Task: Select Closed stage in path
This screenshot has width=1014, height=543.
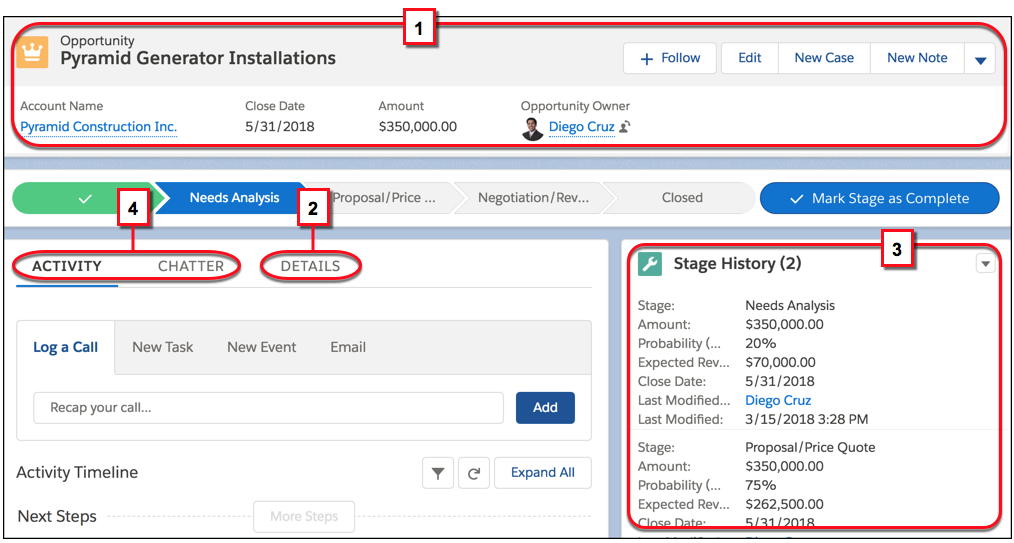Action: point(682,198)
